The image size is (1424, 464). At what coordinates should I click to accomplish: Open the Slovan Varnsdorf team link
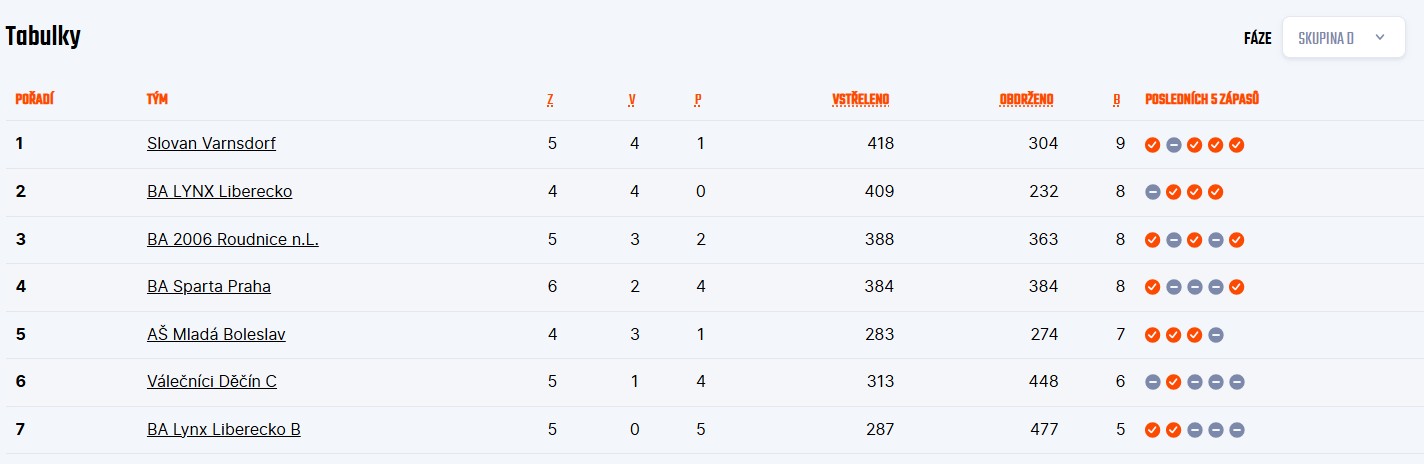click(x=211, y=143)
